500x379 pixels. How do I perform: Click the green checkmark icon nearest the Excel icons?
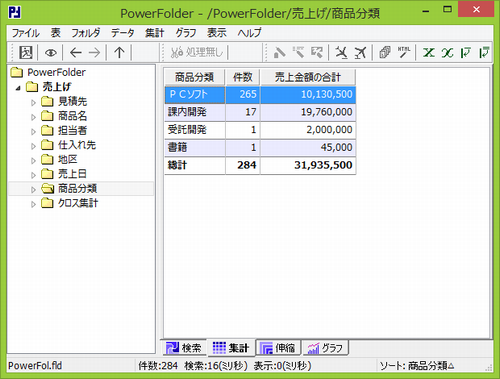466,52
